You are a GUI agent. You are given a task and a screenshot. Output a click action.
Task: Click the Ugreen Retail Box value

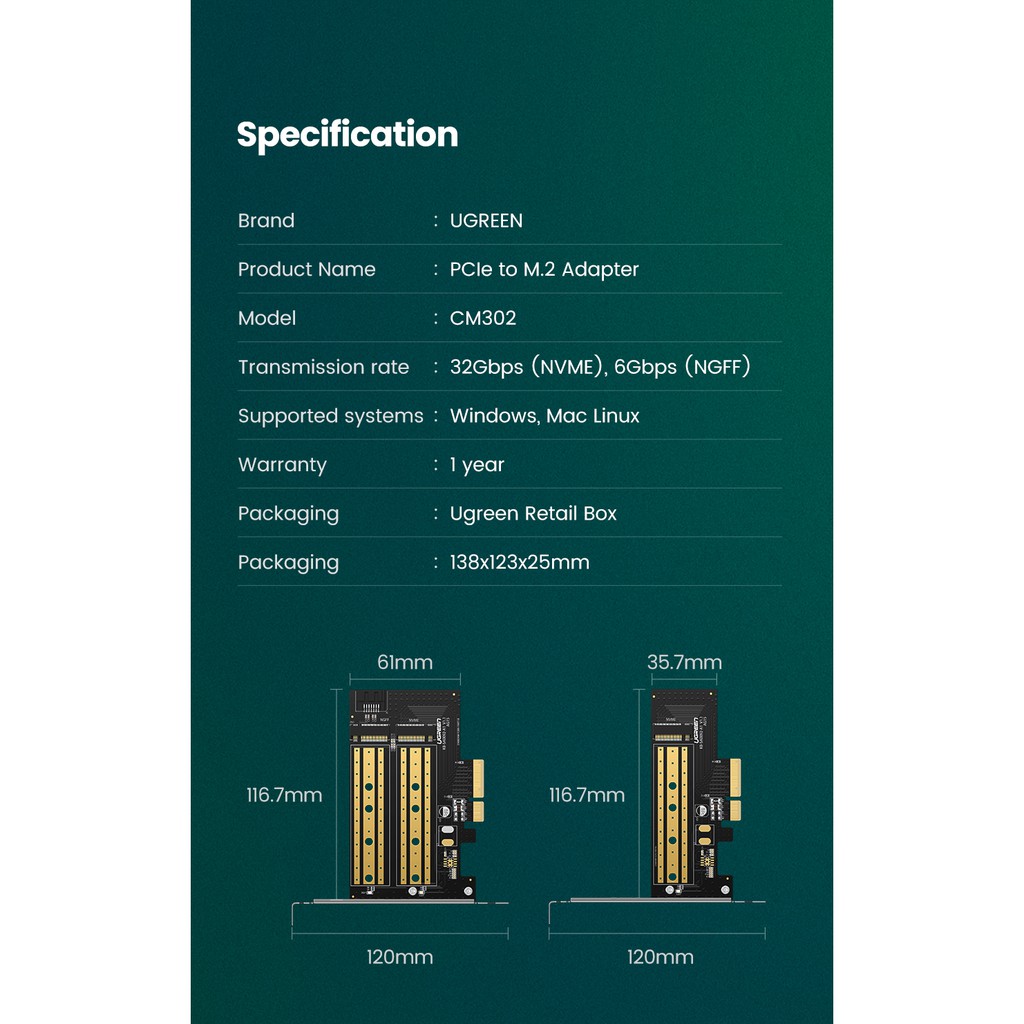click(x=533, y=514)
